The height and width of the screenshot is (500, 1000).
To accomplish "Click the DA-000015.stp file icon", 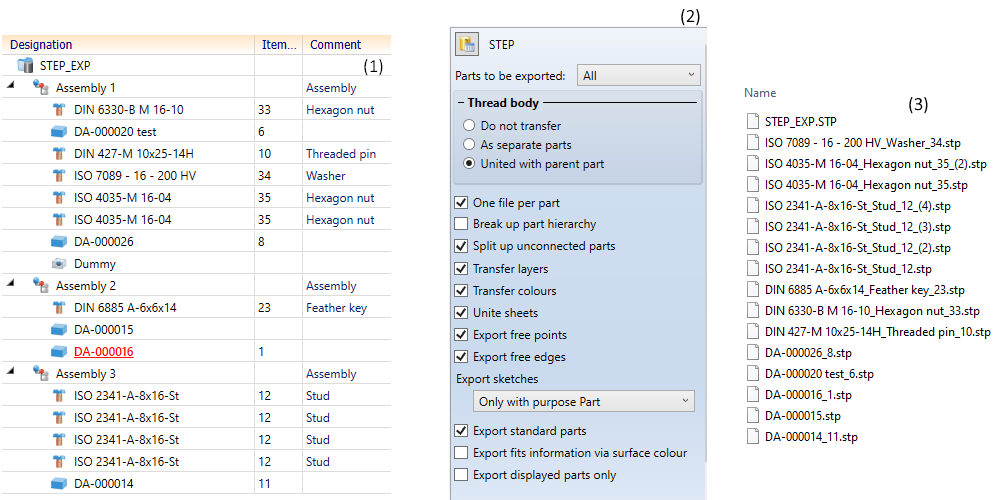I will point(753,415).
